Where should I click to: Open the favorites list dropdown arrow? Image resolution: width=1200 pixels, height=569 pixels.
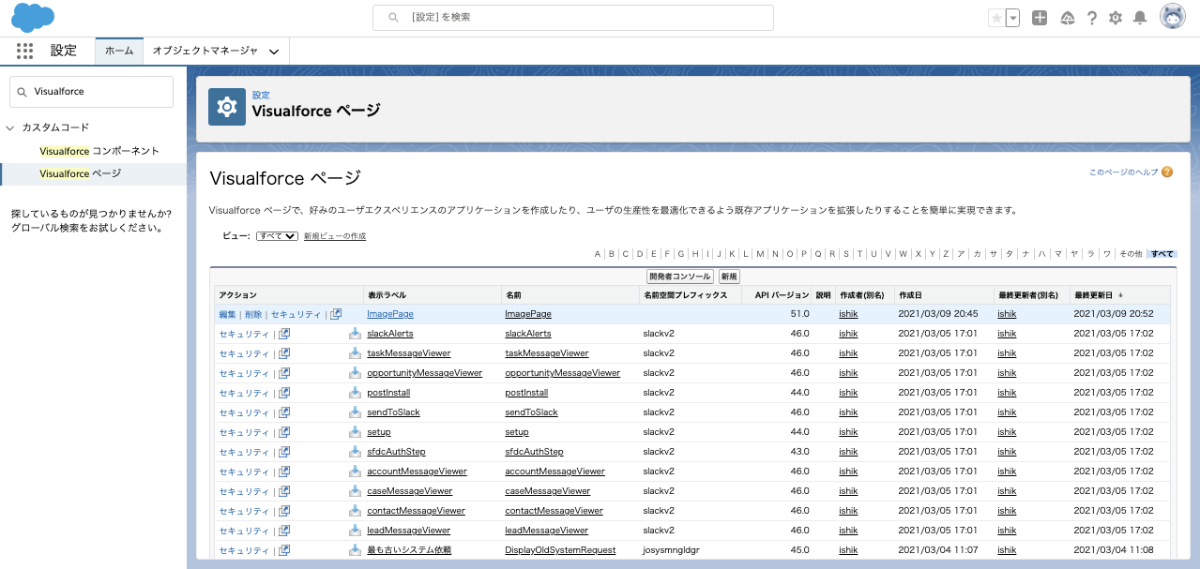(x=1013, y=17)
